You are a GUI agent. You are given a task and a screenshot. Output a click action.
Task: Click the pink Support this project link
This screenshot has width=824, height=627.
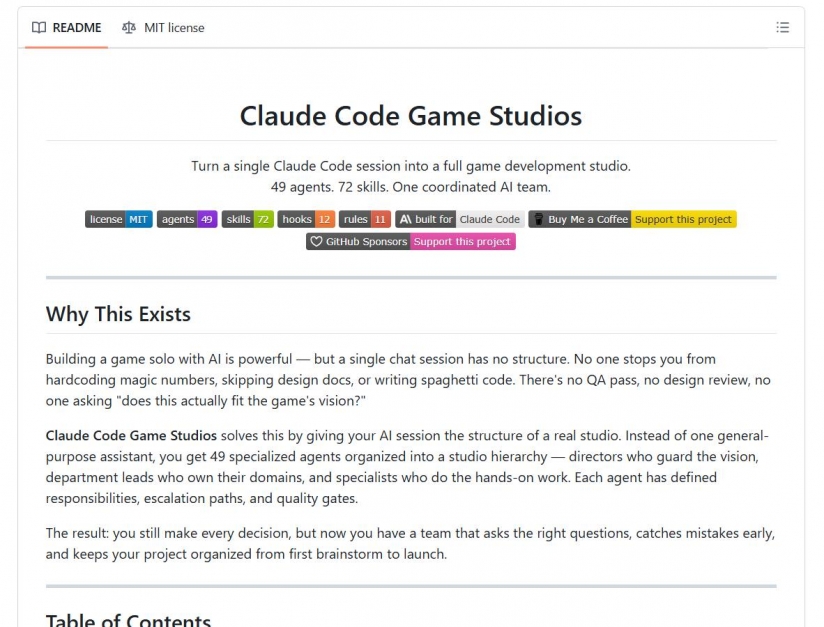462,241
